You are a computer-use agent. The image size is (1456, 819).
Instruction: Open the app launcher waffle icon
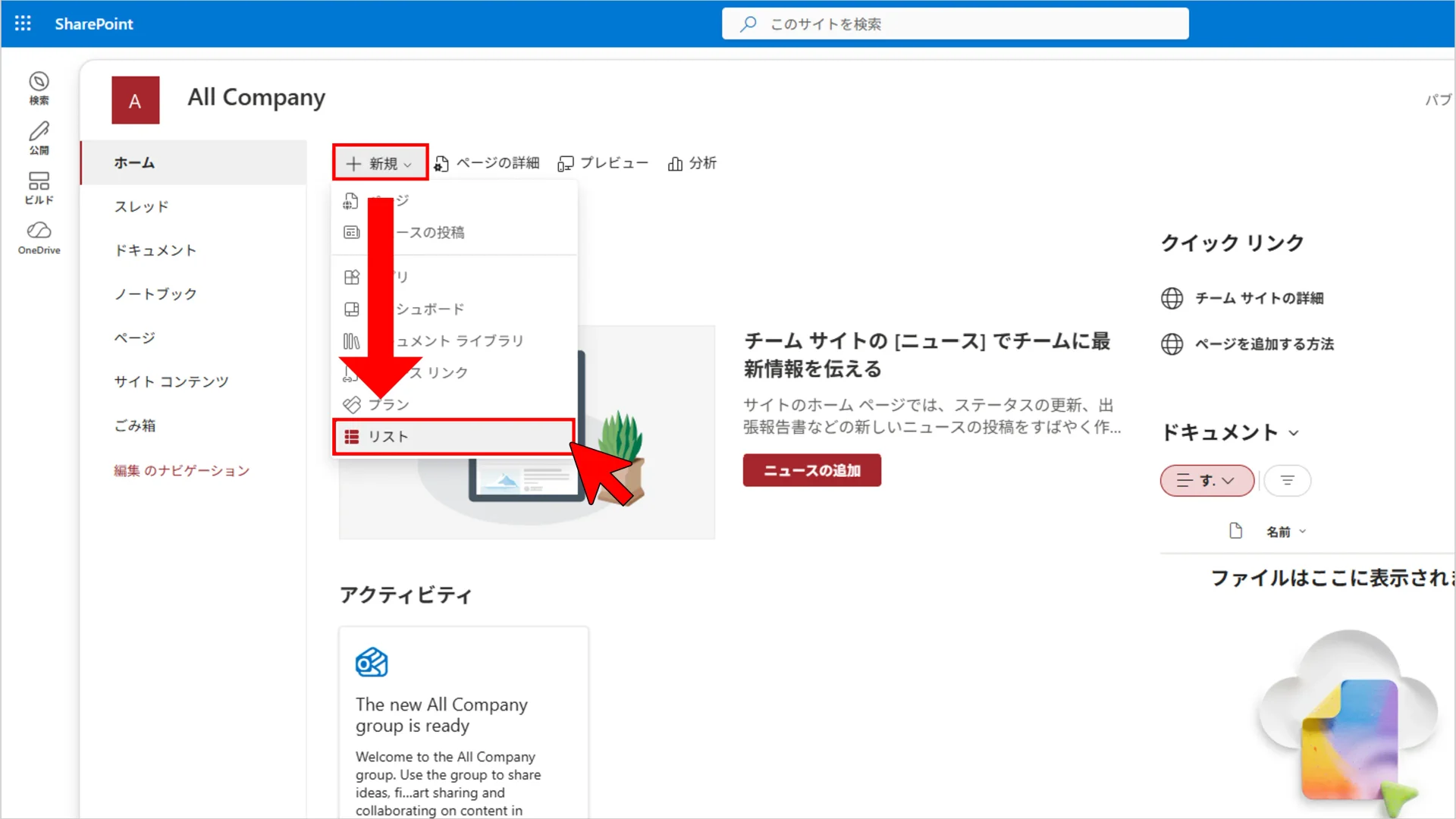[23, 24]
